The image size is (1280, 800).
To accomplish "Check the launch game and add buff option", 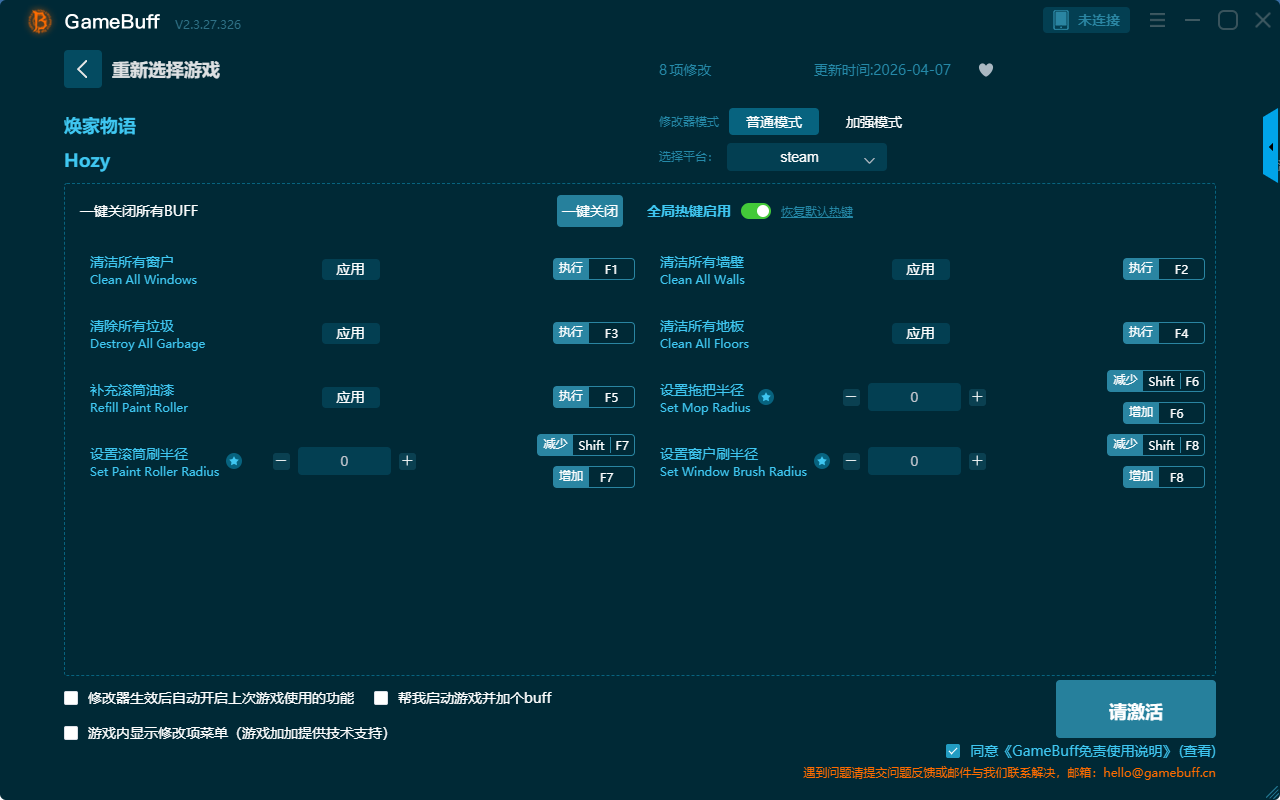I will 381,698.
